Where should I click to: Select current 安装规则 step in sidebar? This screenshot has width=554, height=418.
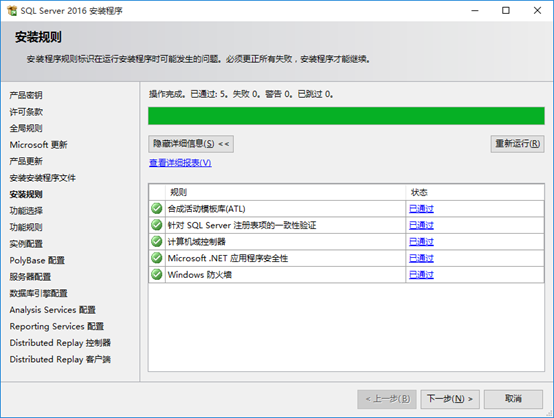[26, 194]
